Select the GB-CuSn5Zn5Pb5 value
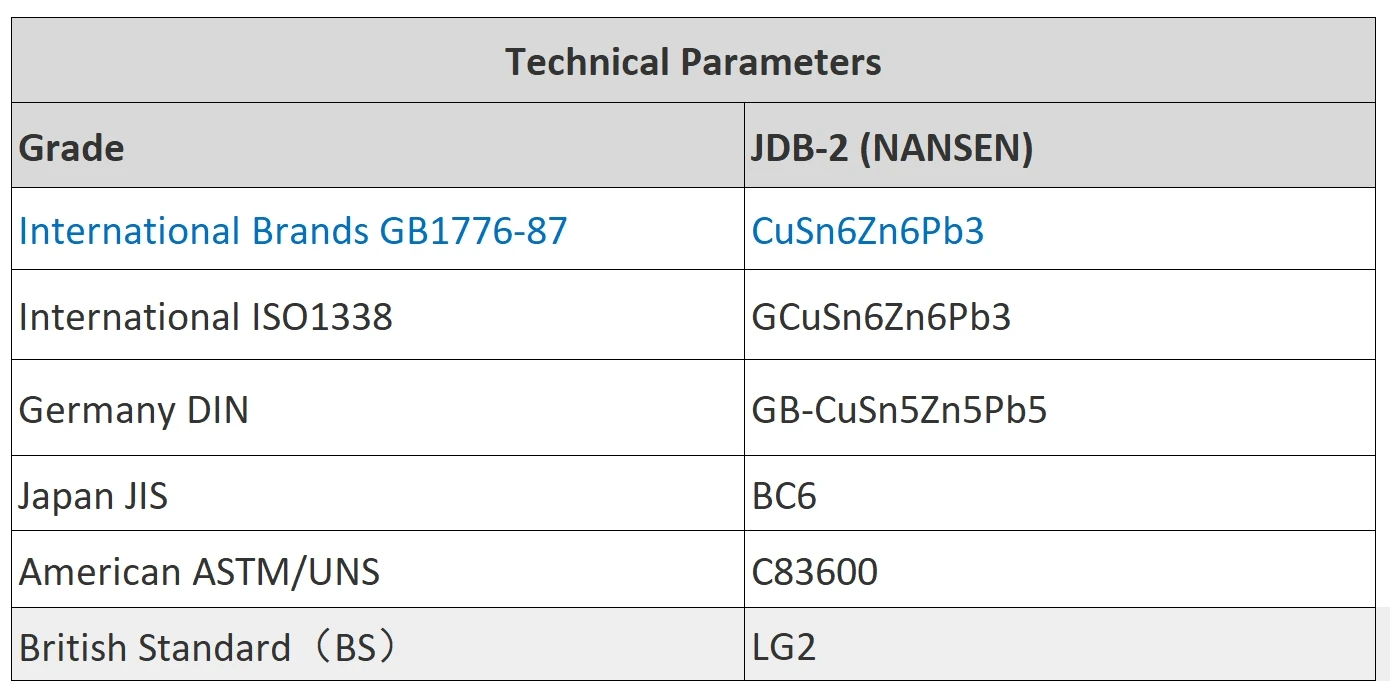This screenshot has height=690, width=1390. point(899,410)
